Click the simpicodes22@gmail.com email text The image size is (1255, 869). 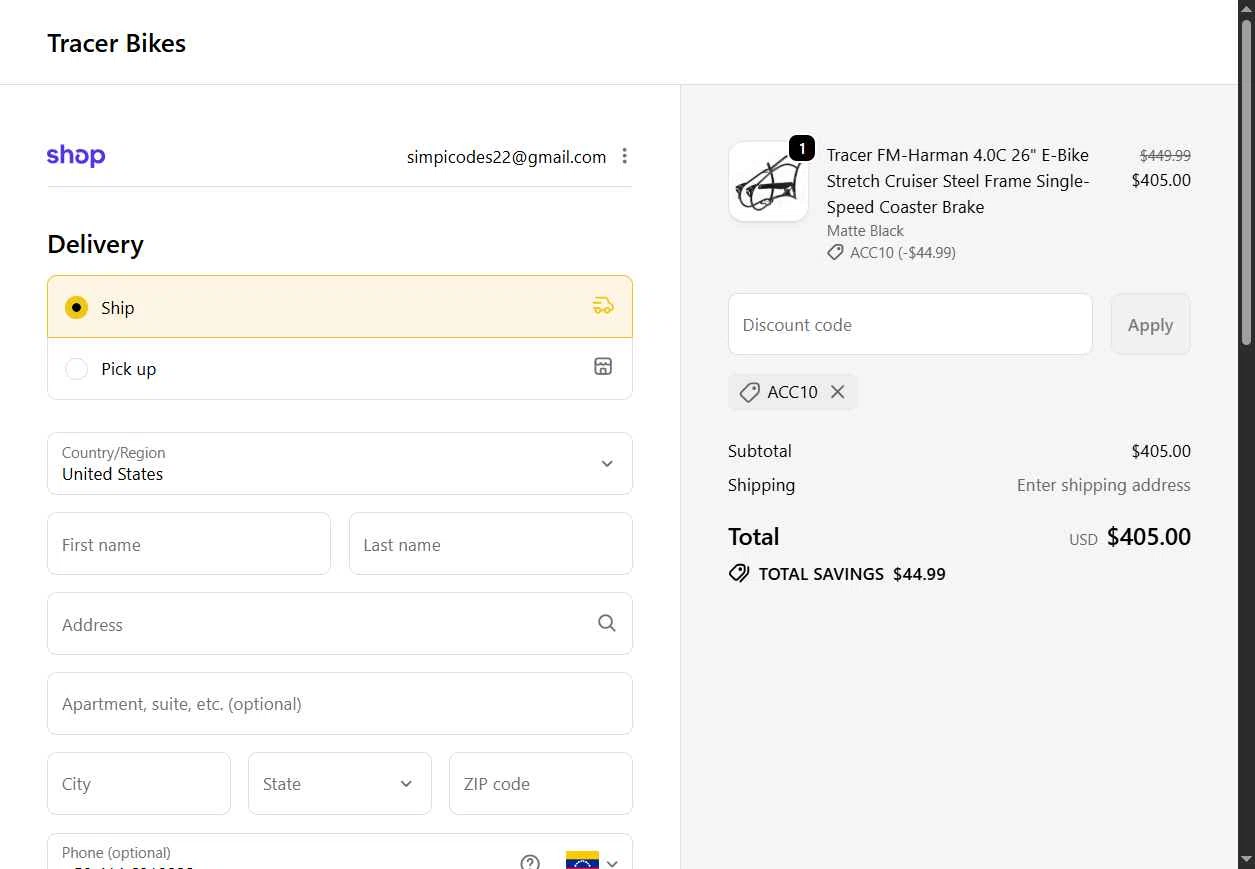coord(506,157)
